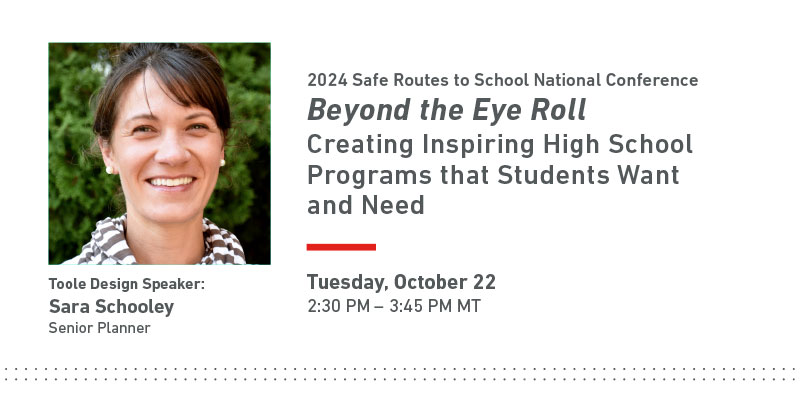
Task: Click the line "Creating Inspiring High School"
Action: (499, 143)
